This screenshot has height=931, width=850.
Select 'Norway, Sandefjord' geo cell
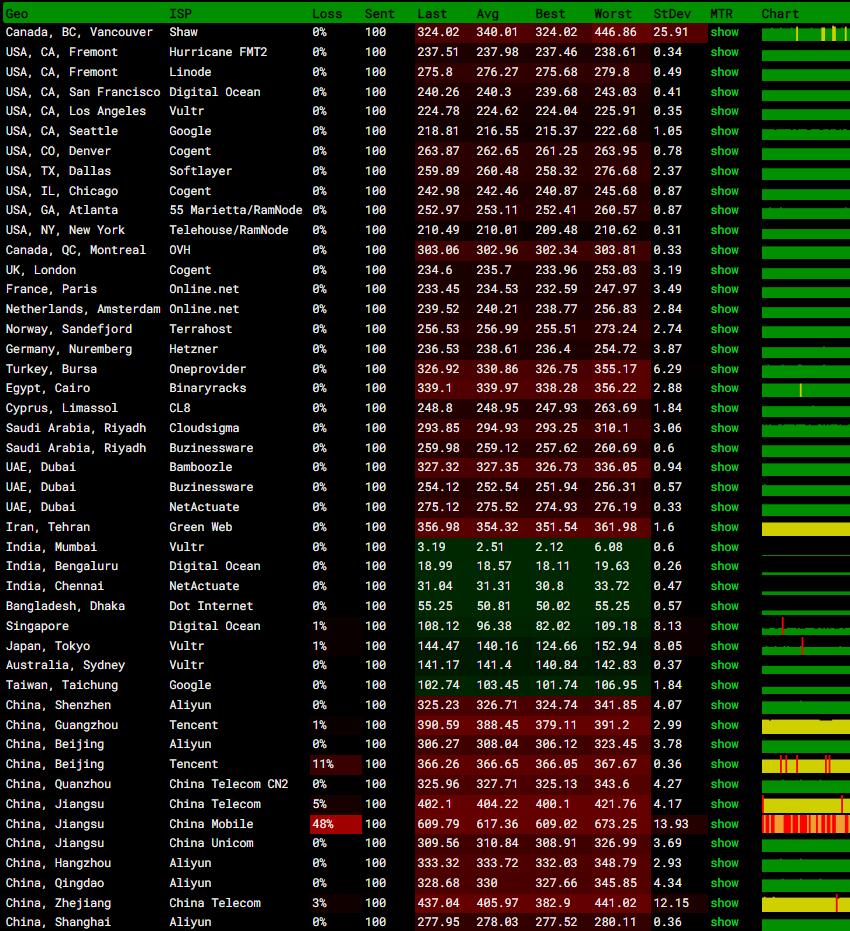point(69,329)
